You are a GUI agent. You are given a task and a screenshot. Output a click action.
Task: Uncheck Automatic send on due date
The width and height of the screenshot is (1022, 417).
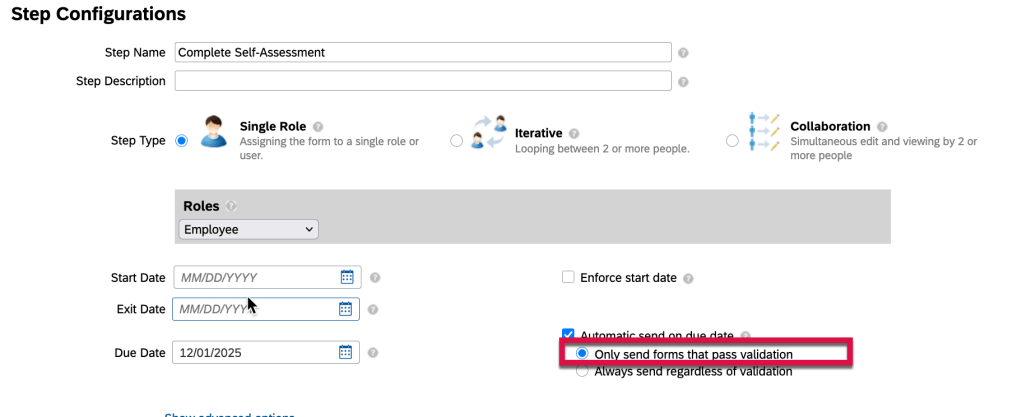coord(568,335)
